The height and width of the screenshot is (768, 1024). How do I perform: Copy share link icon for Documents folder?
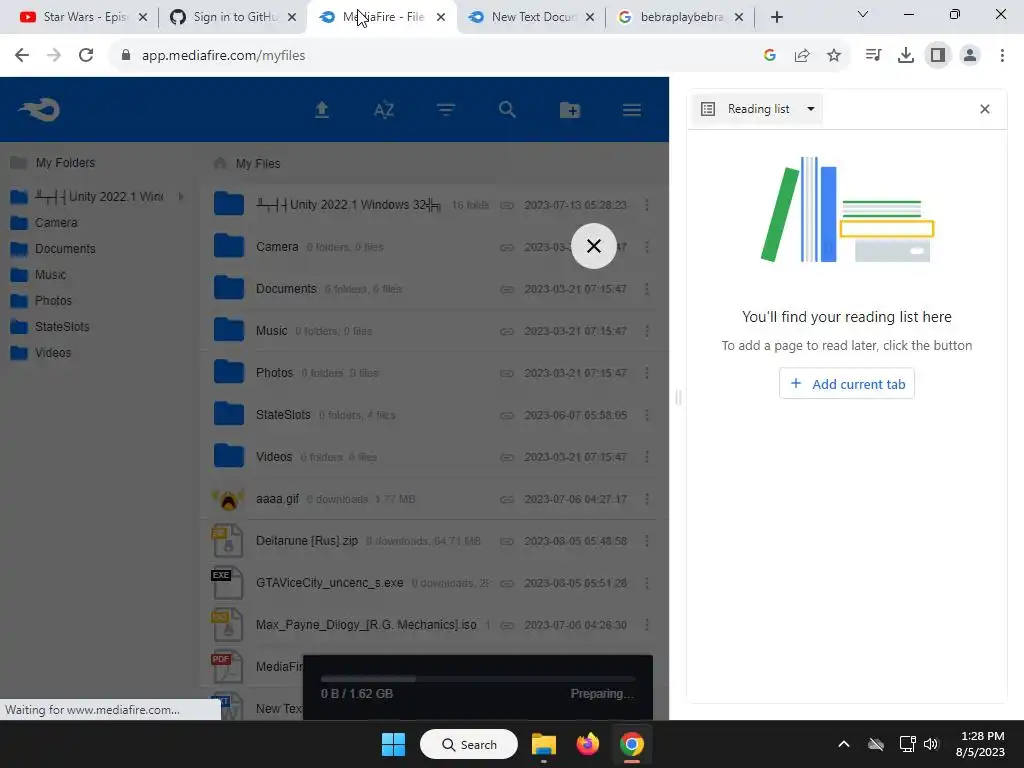(x=507, y=289)
